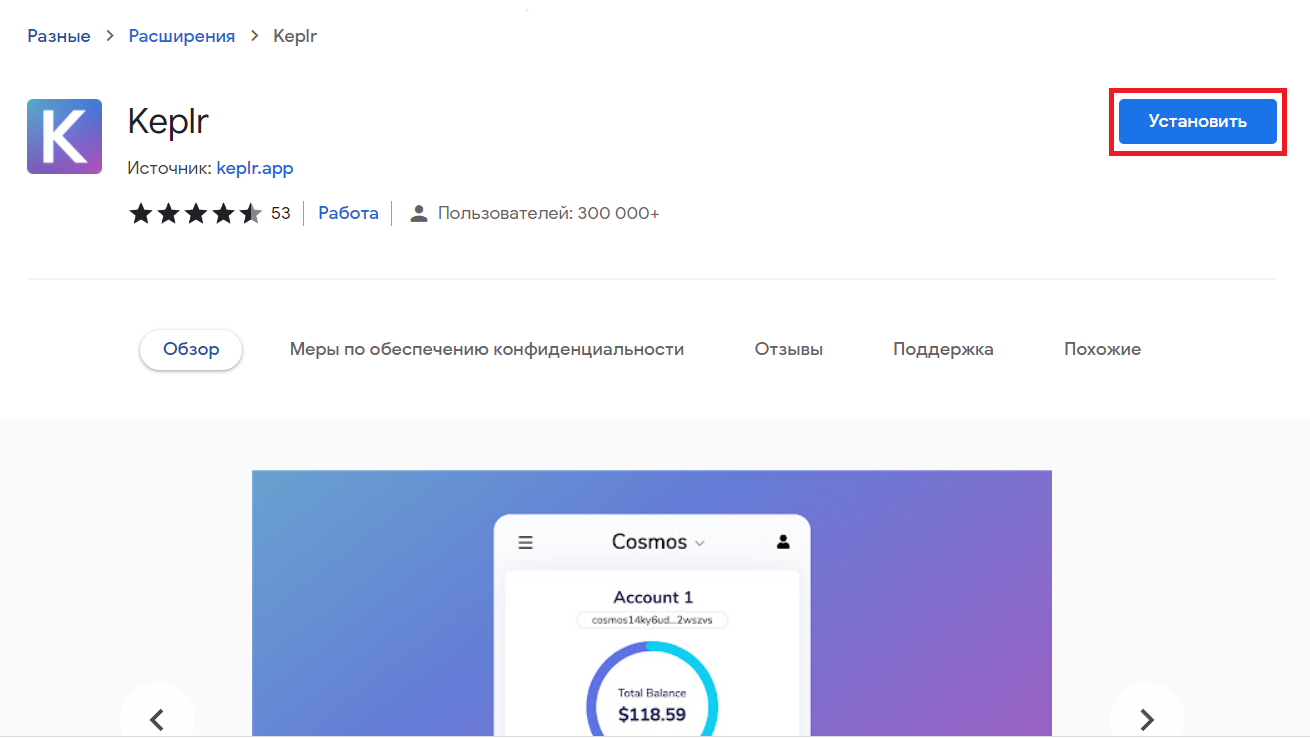
Task: Click the cosmos14ky6ud...2wszvs address
Action: point(652,620)
